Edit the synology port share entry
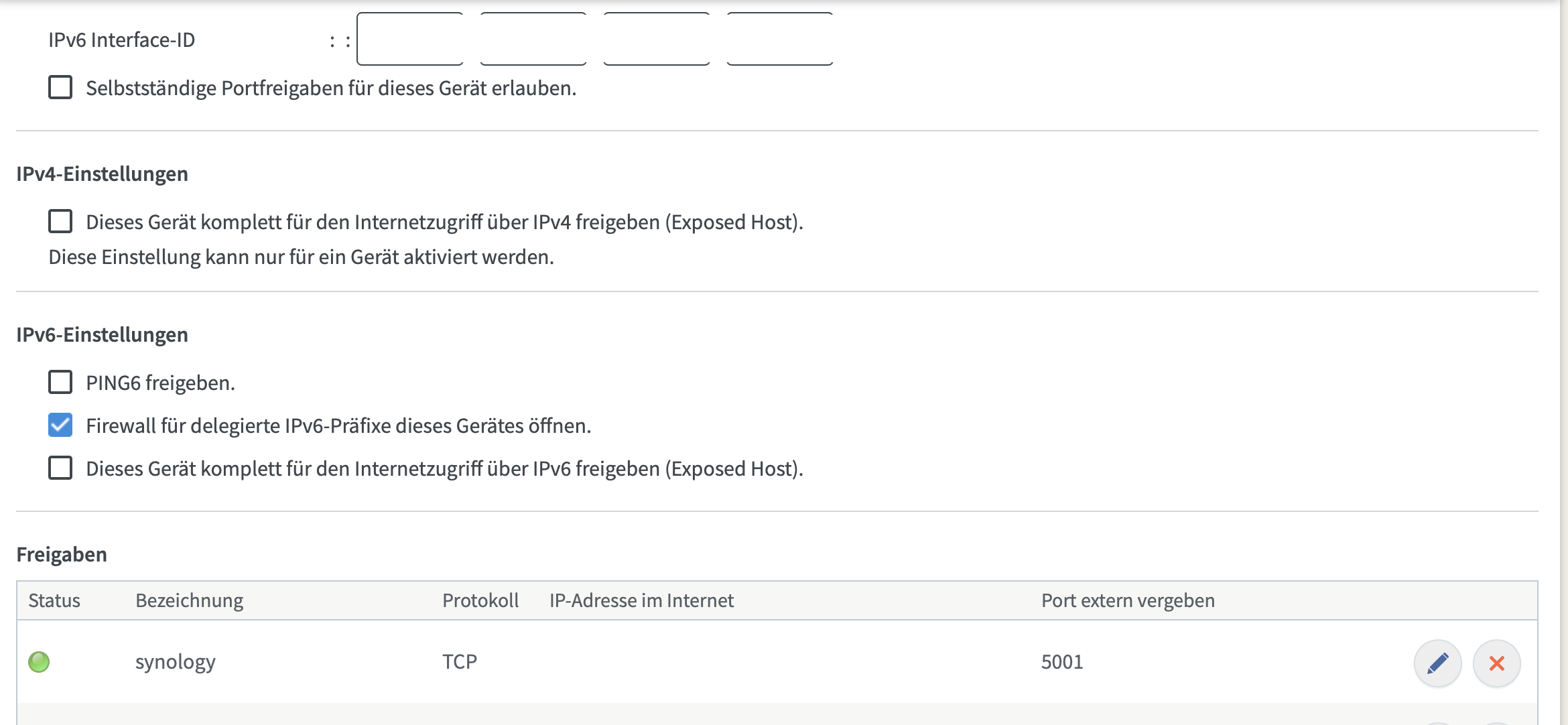 pyautogui.click(x=1437, y=663)
